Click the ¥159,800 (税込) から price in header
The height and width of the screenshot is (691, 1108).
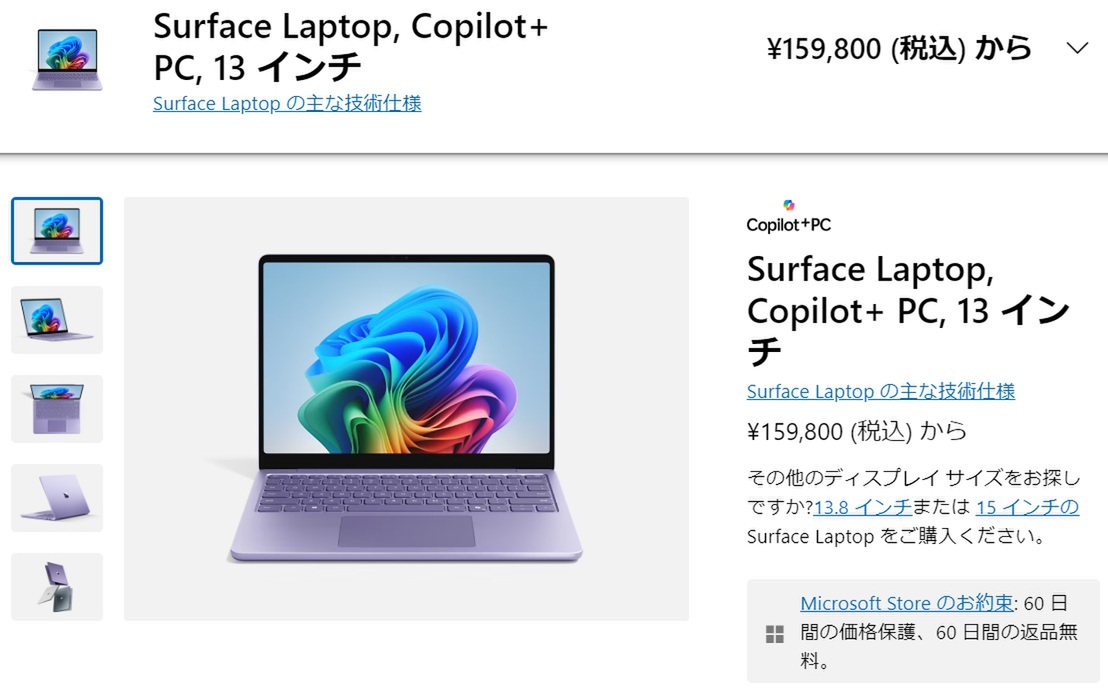pos(898,49)
